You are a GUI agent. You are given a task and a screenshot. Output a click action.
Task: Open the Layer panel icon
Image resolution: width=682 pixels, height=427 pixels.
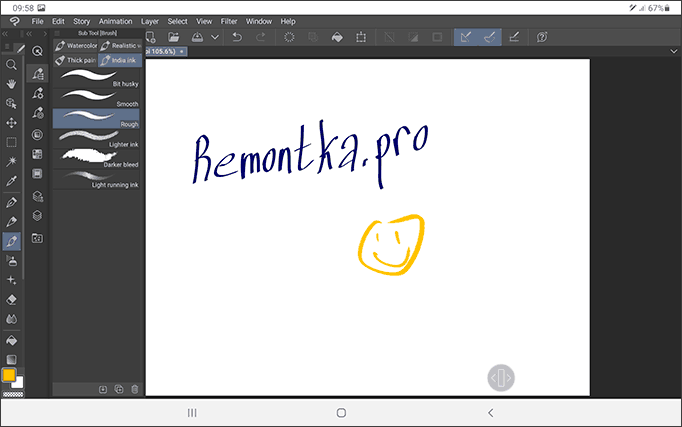[37, 216]
